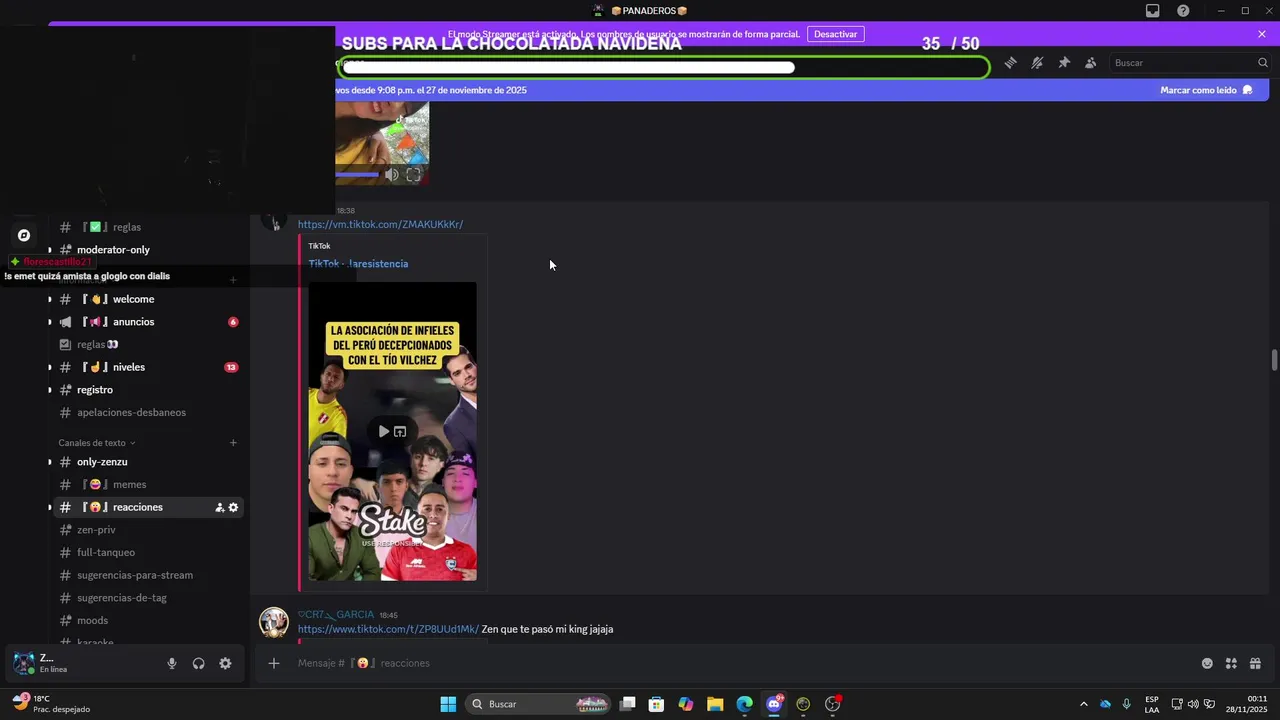Open the registro channel
This screenshot has height=720, width=1280.
click(147, 390)
